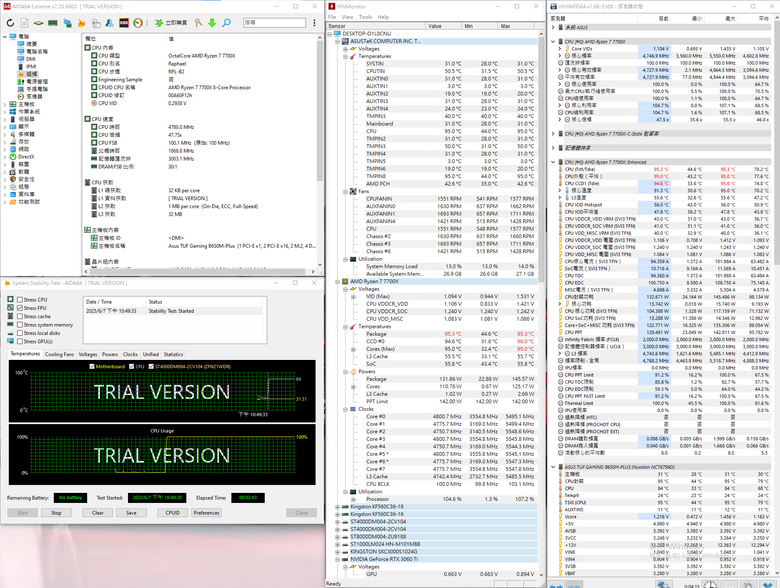Expand the DirectX node arrow in AIDA64 tree
This screenshot has height=588, width=780.
point(4,157)
